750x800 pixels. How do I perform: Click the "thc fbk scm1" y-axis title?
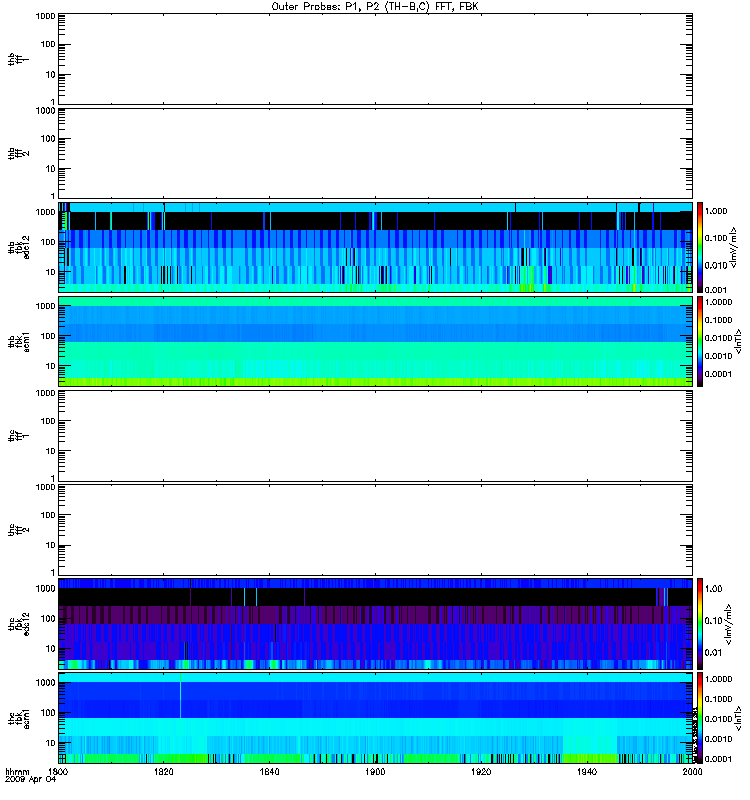tap(19, 717)
